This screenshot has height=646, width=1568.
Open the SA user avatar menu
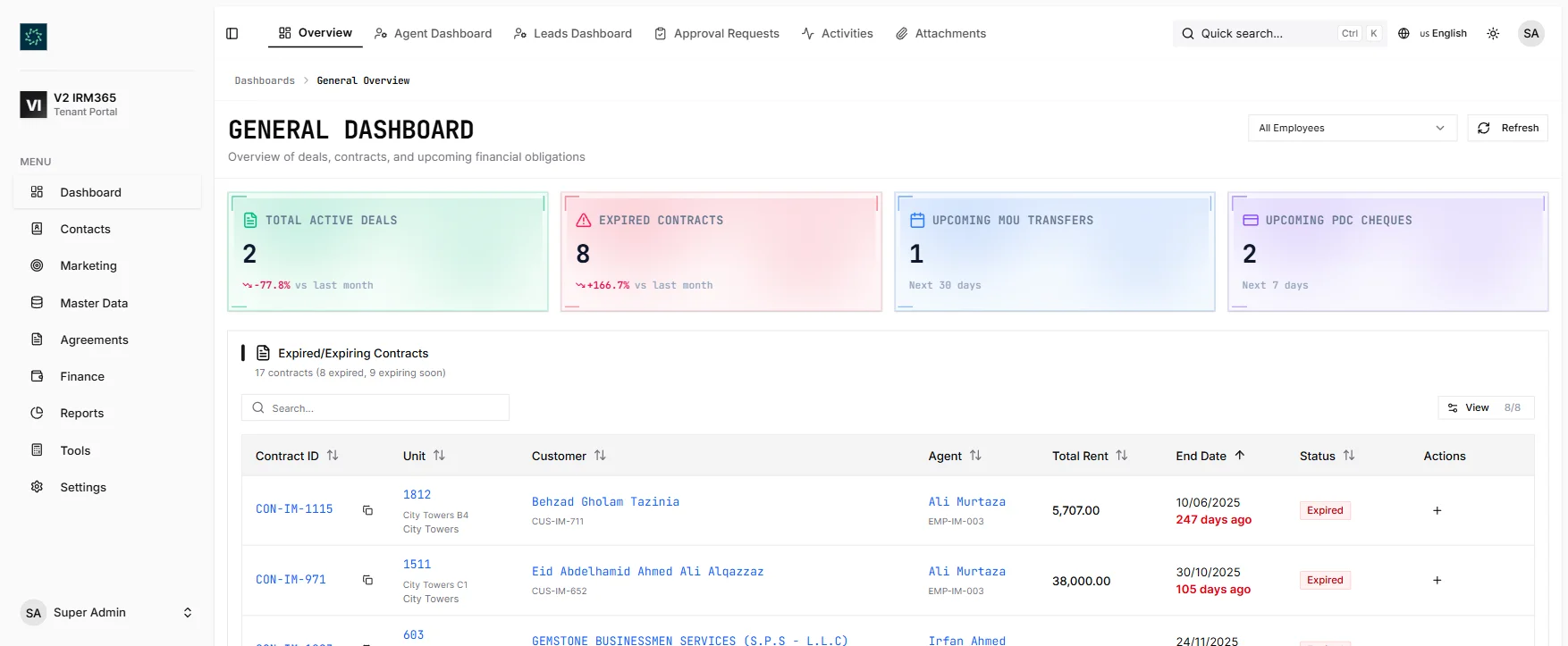[x=1531, y=34]
